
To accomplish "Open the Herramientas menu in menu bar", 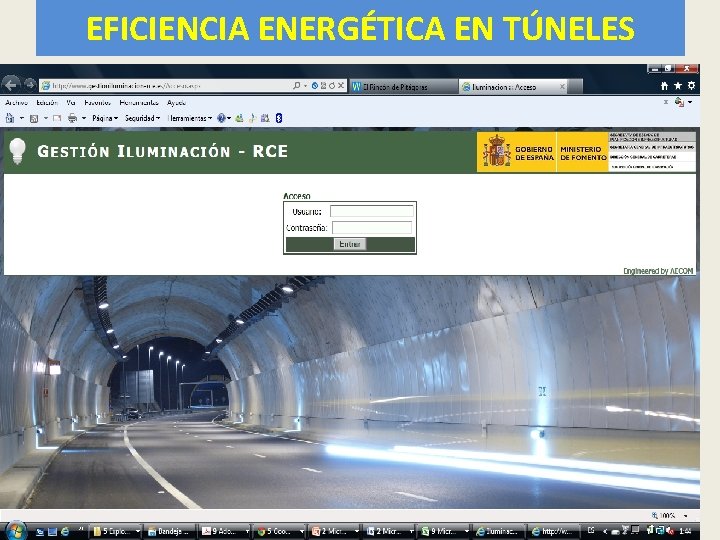I will (x=139, y=102).
